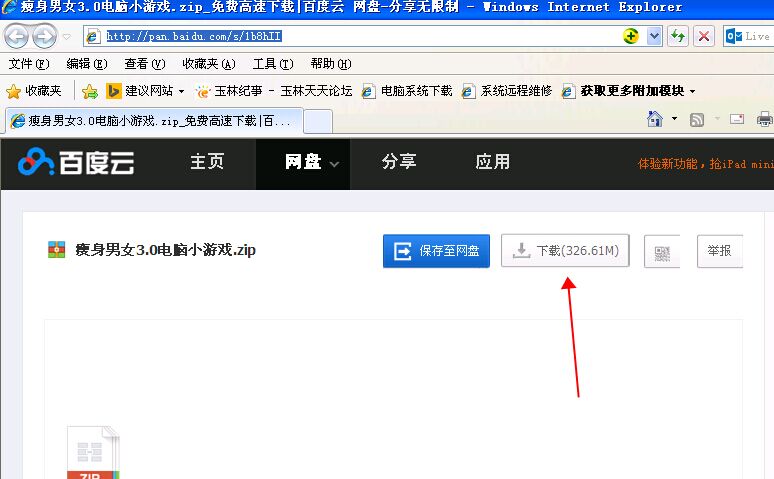
Task: Click the 下载(326.61M) download button
Action: point(565,250)
